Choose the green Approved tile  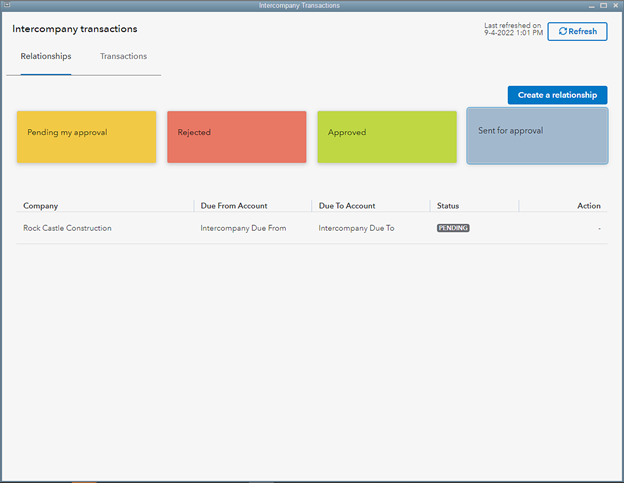[x=387, y=137]
